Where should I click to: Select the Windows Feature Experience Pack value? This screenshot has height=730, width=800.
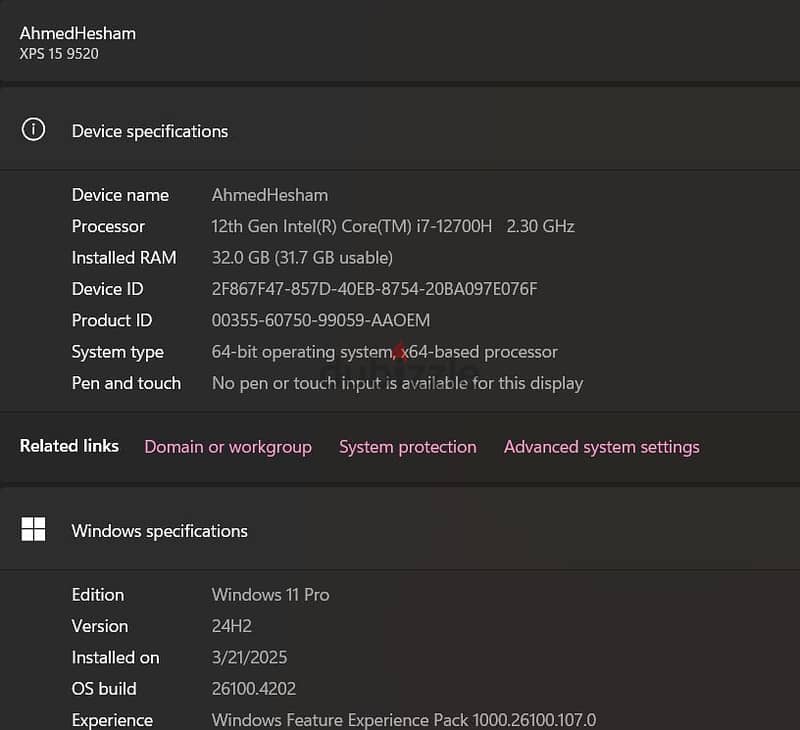[x=404, y=720]
